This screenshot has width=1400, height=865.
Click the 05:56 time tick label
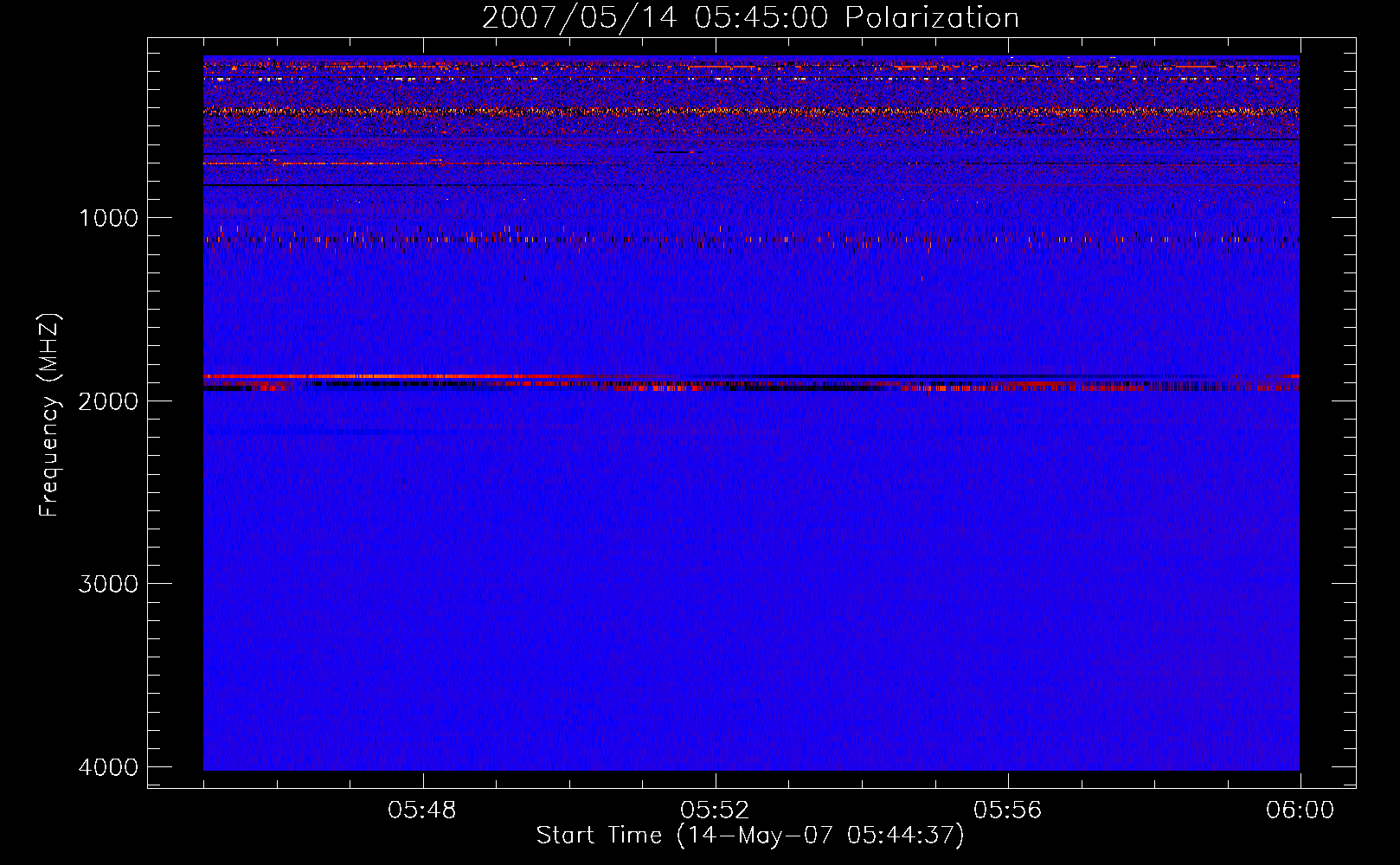pyautogui.click(x=1007, y=811)
